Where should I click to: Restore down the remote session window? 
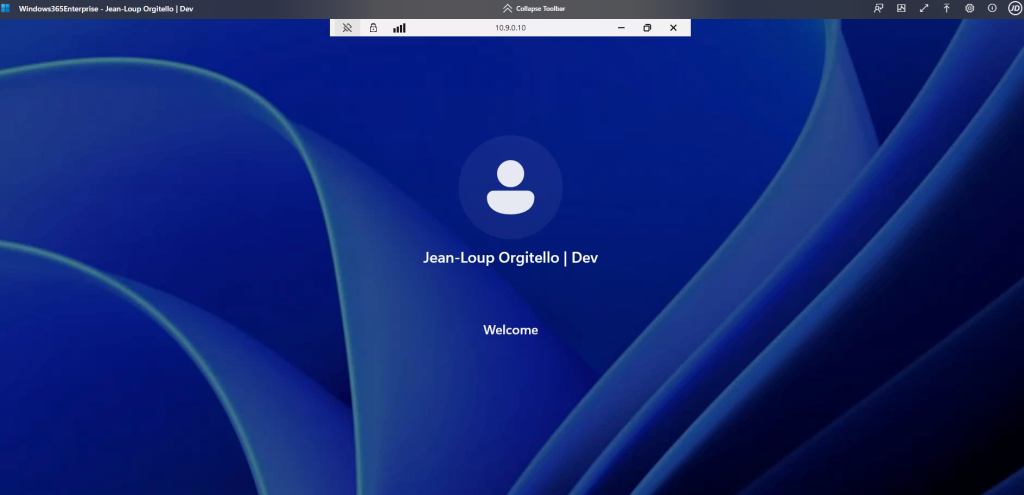point(647,28)
